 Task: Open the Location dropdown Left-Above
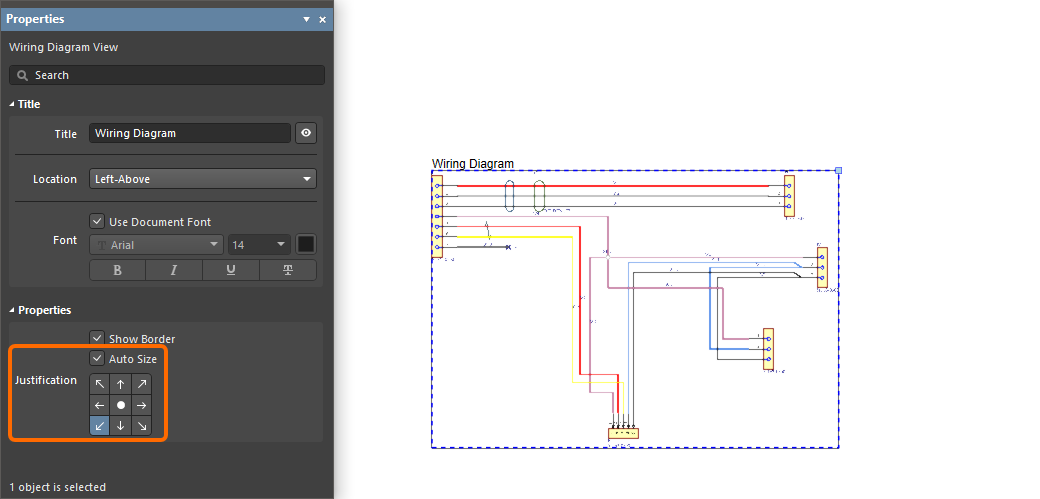point(203,178)
